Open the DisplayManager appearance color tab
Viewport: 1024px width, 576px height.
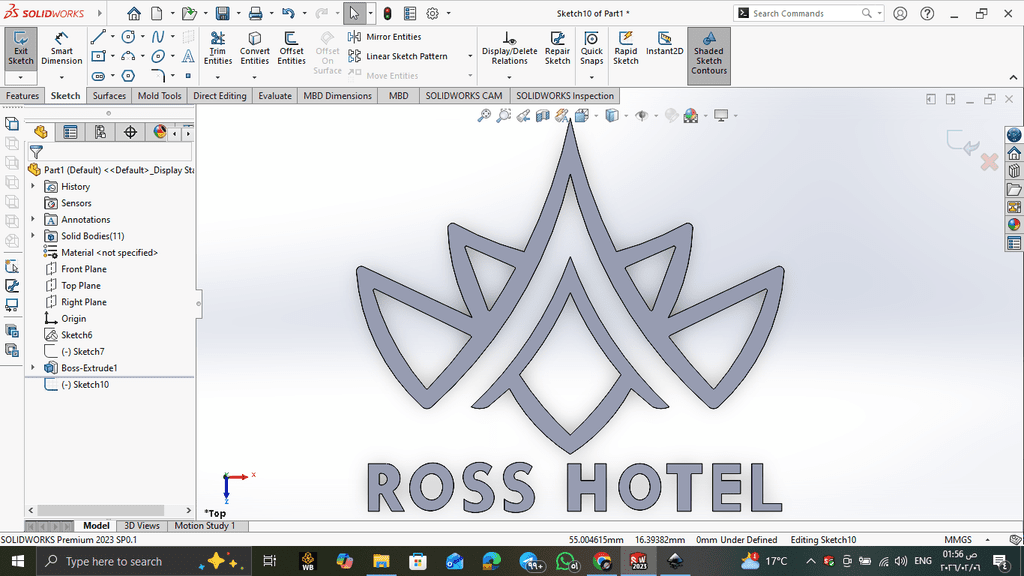click(x=159, y=132)
